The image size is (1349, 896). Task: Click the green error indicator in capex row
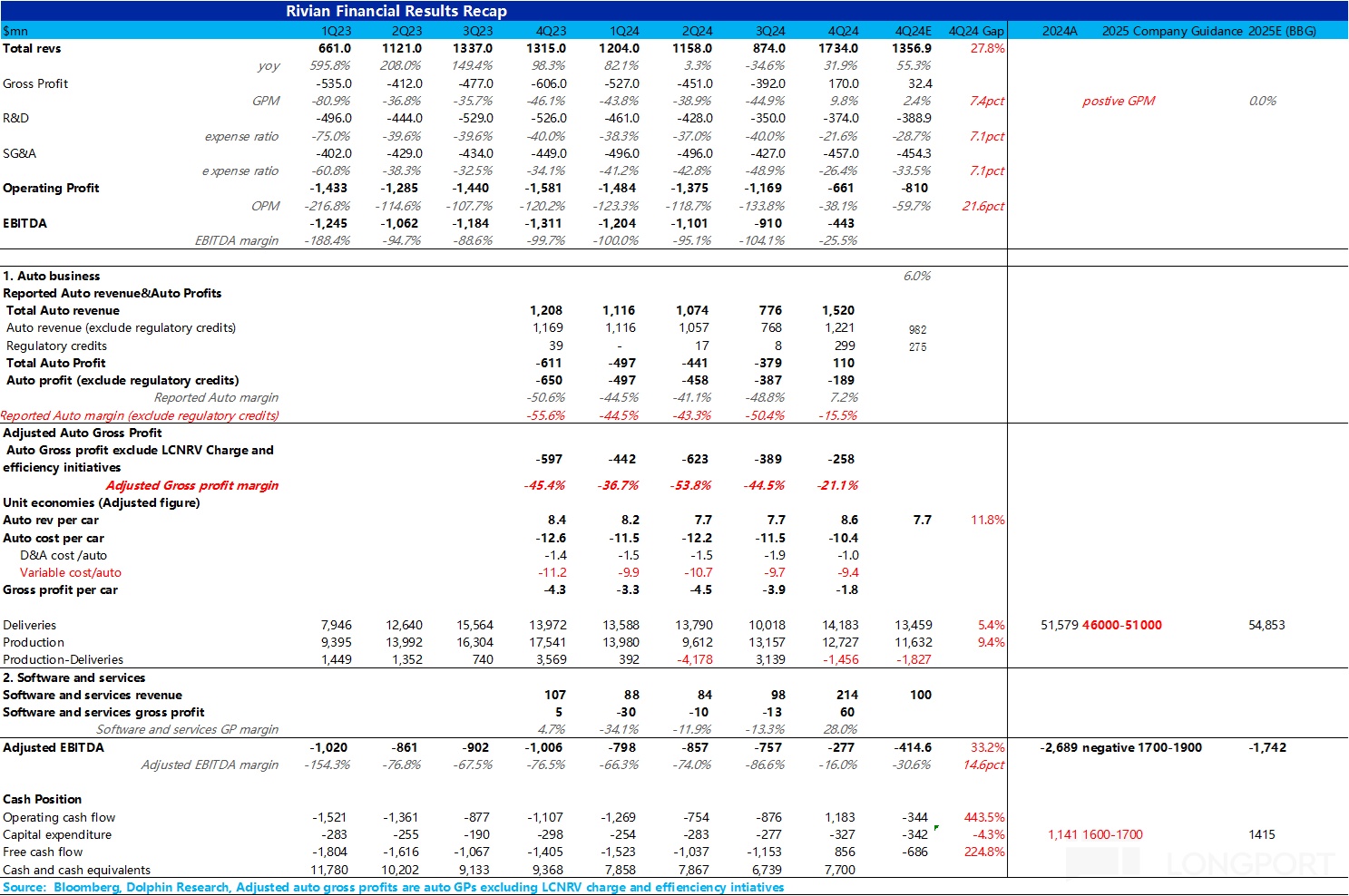tap(936, 828)
